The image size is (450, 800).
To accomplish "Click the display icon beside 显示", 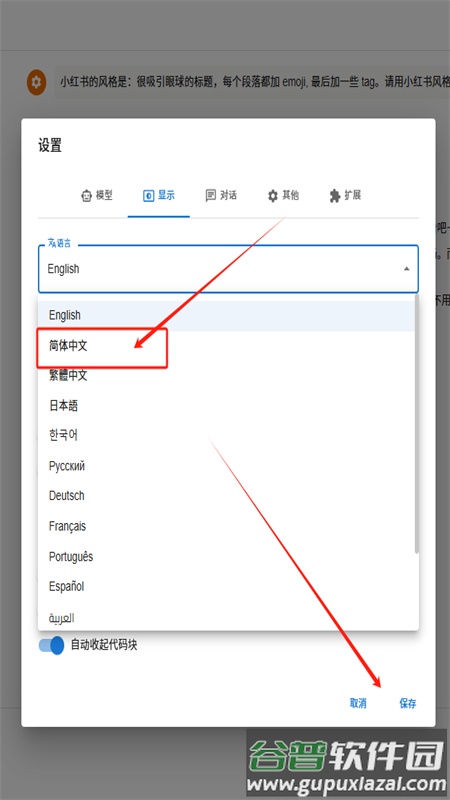I will pyautogui.click(x=148, y=196).
